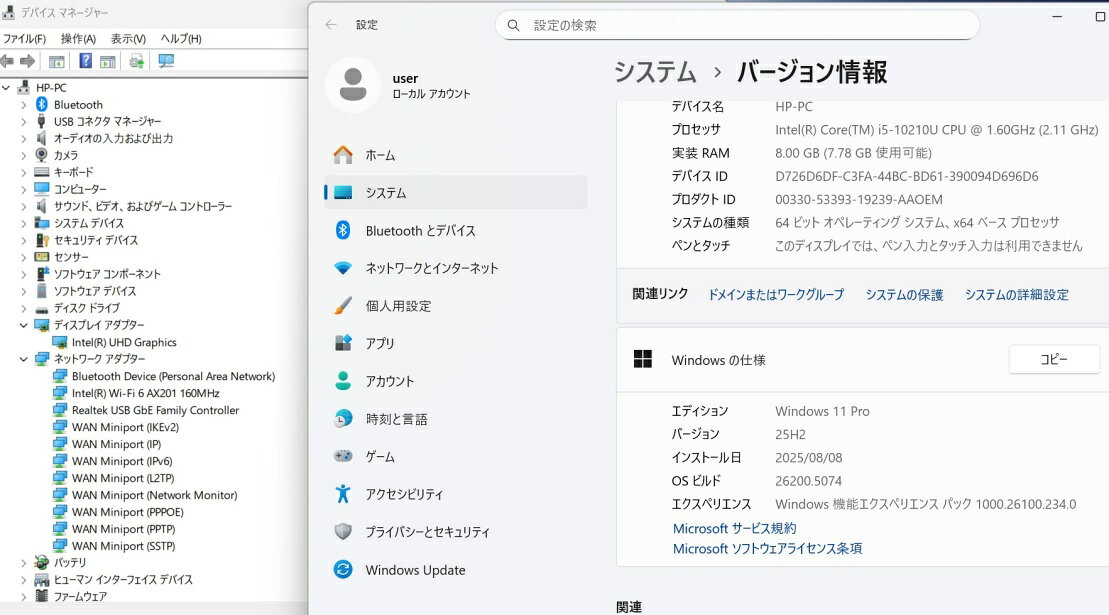The height and width of the screenshot is (615, 1109).
Task: Select the Intel(R) UHD Graphics device
Action: coord(124,342)
